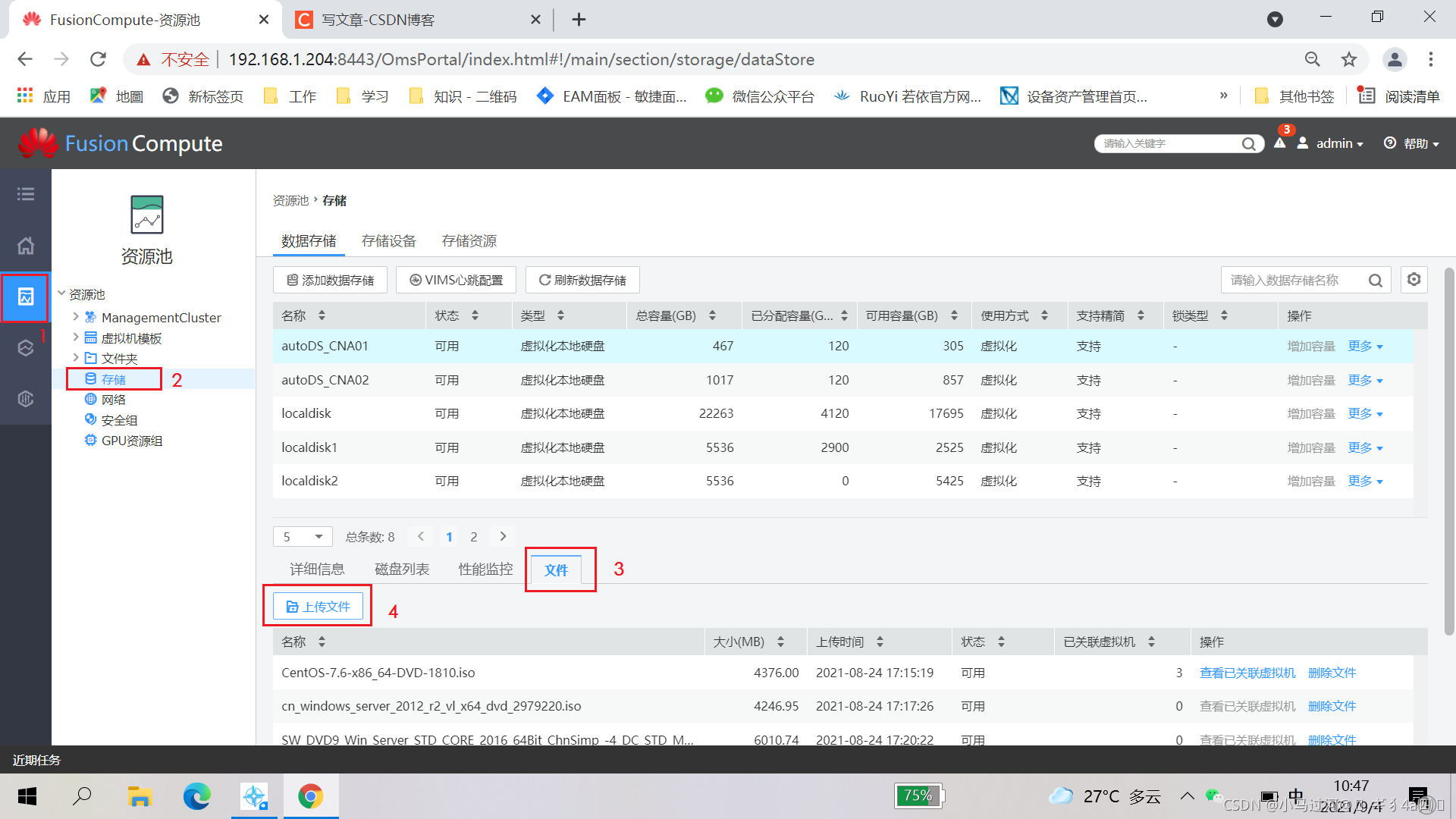Open Microsoft Edge from the taskbar
The image size is (1456, 819).
click(x=196, y=796)
